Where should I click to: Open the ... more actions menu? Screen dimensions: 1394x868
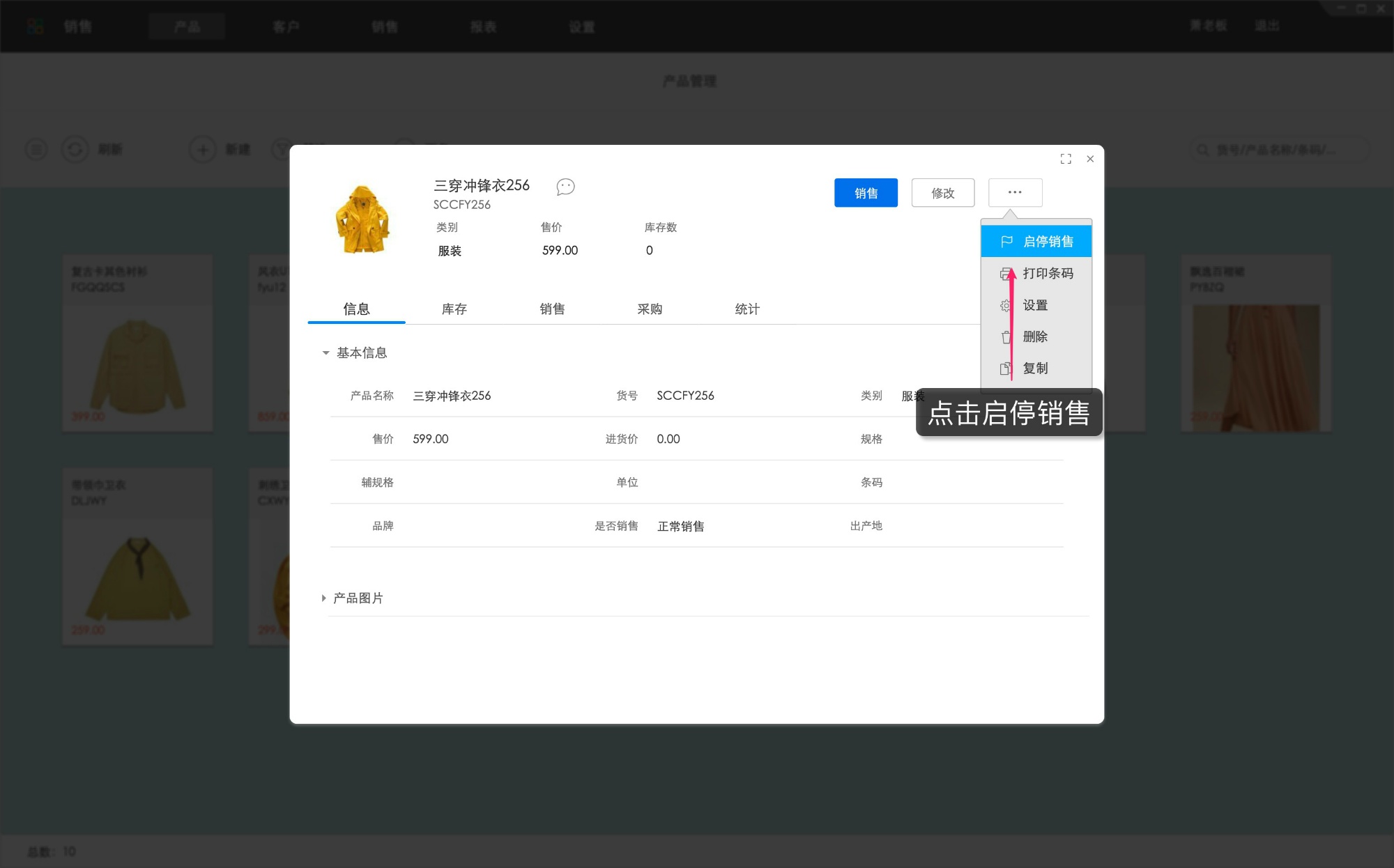pos(1015,192)
